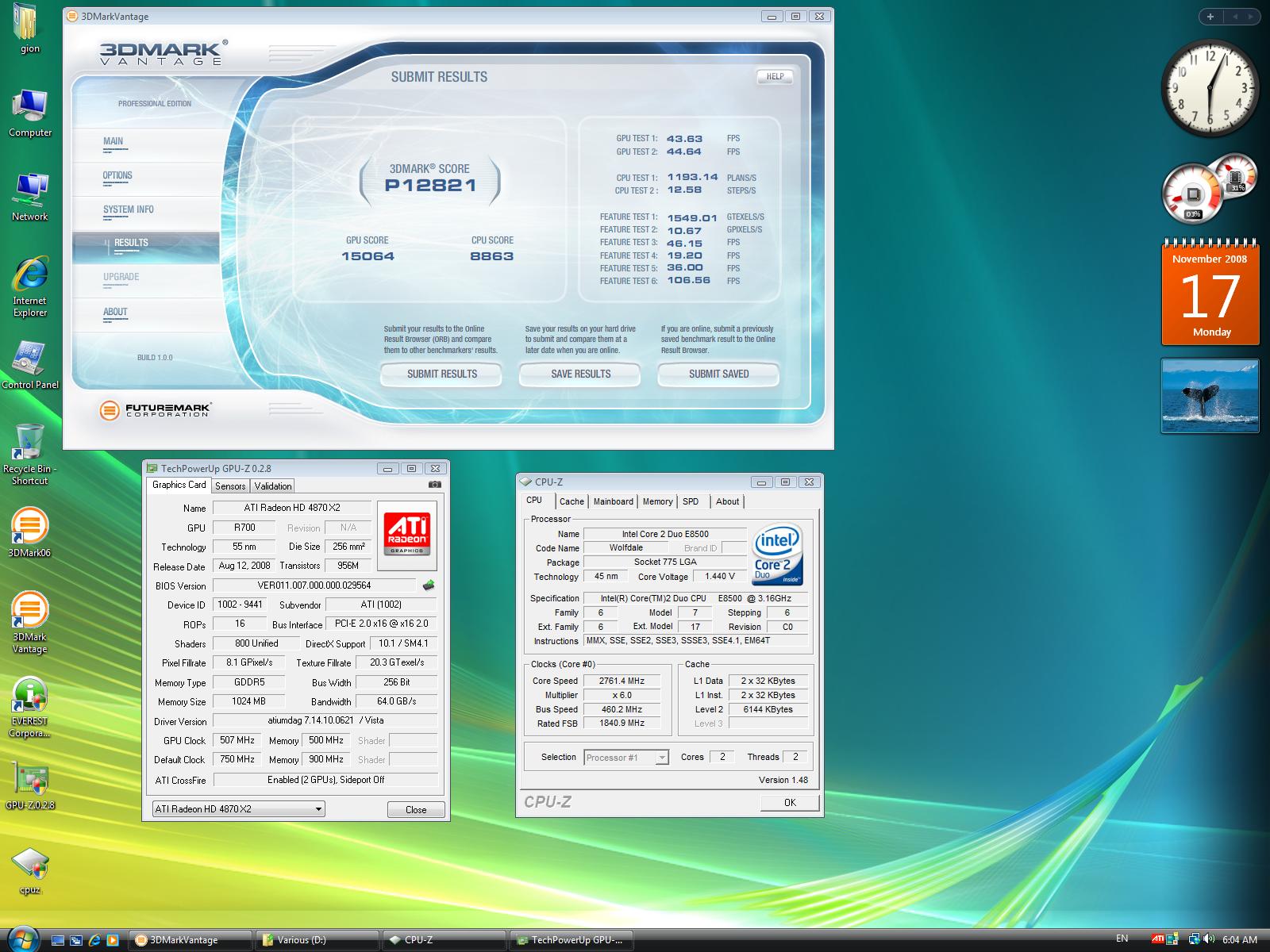
Task: Click the calendar gadget showing 17 Monday
Action: [1210, 292]
